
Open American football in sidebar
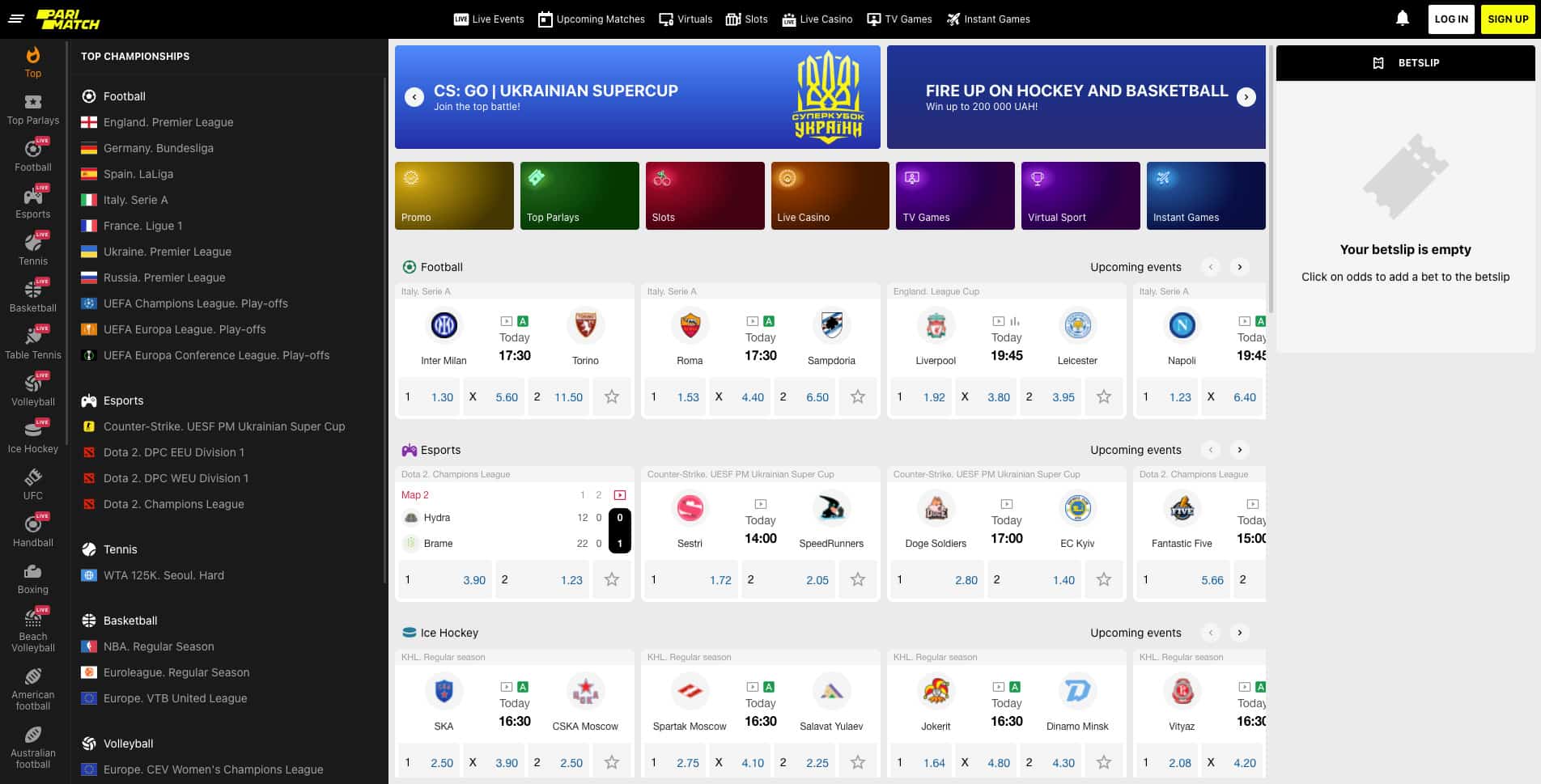point(33,689)
